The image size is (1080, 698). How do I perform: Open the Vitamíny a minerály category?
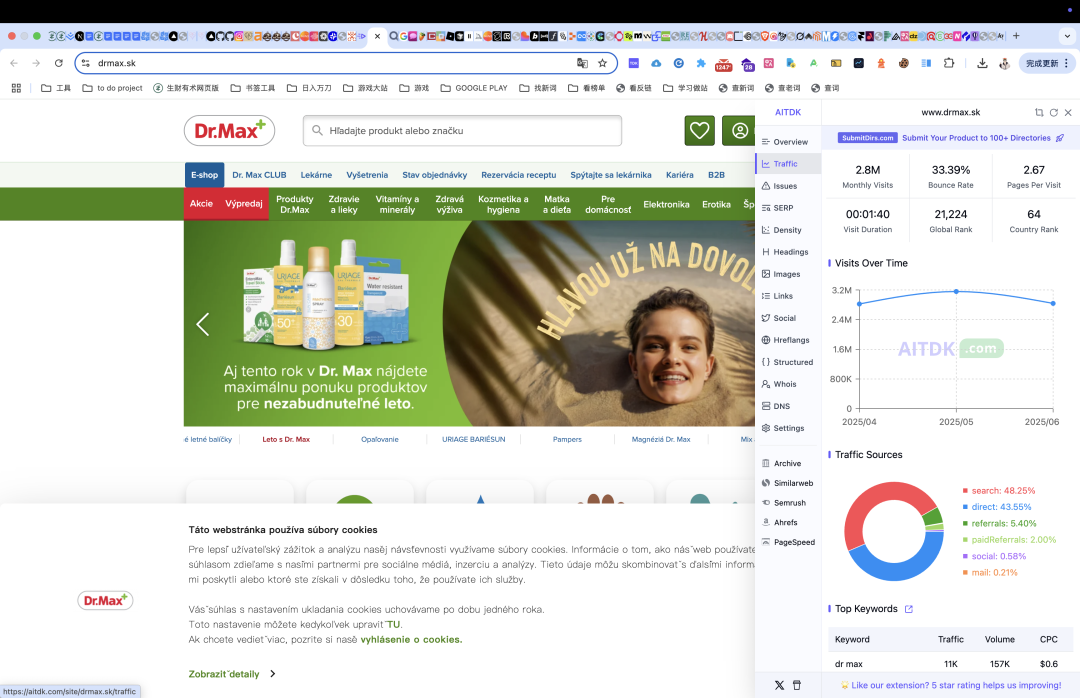397,205
